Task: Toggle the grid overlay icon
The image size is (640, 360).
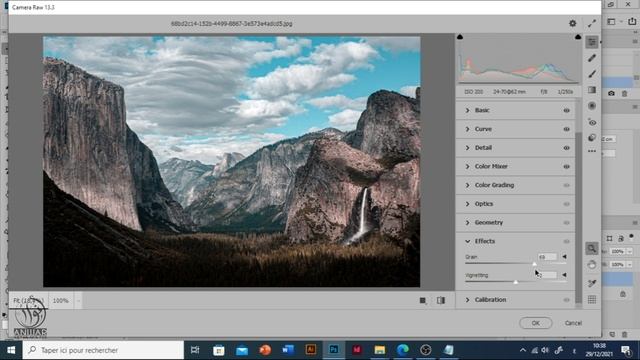Action: pos(592,300)
